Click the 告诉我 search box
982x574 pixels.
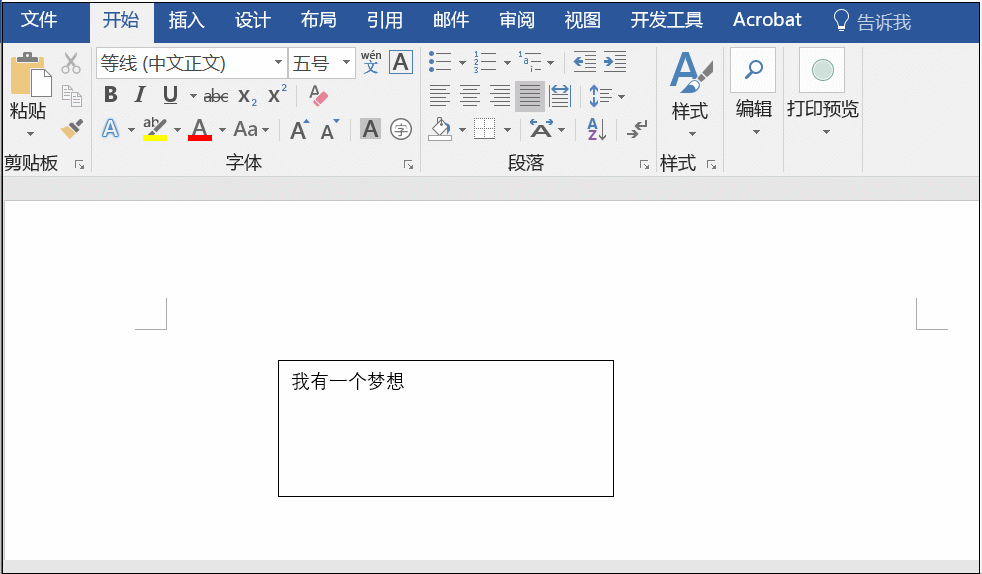point(872,22)
